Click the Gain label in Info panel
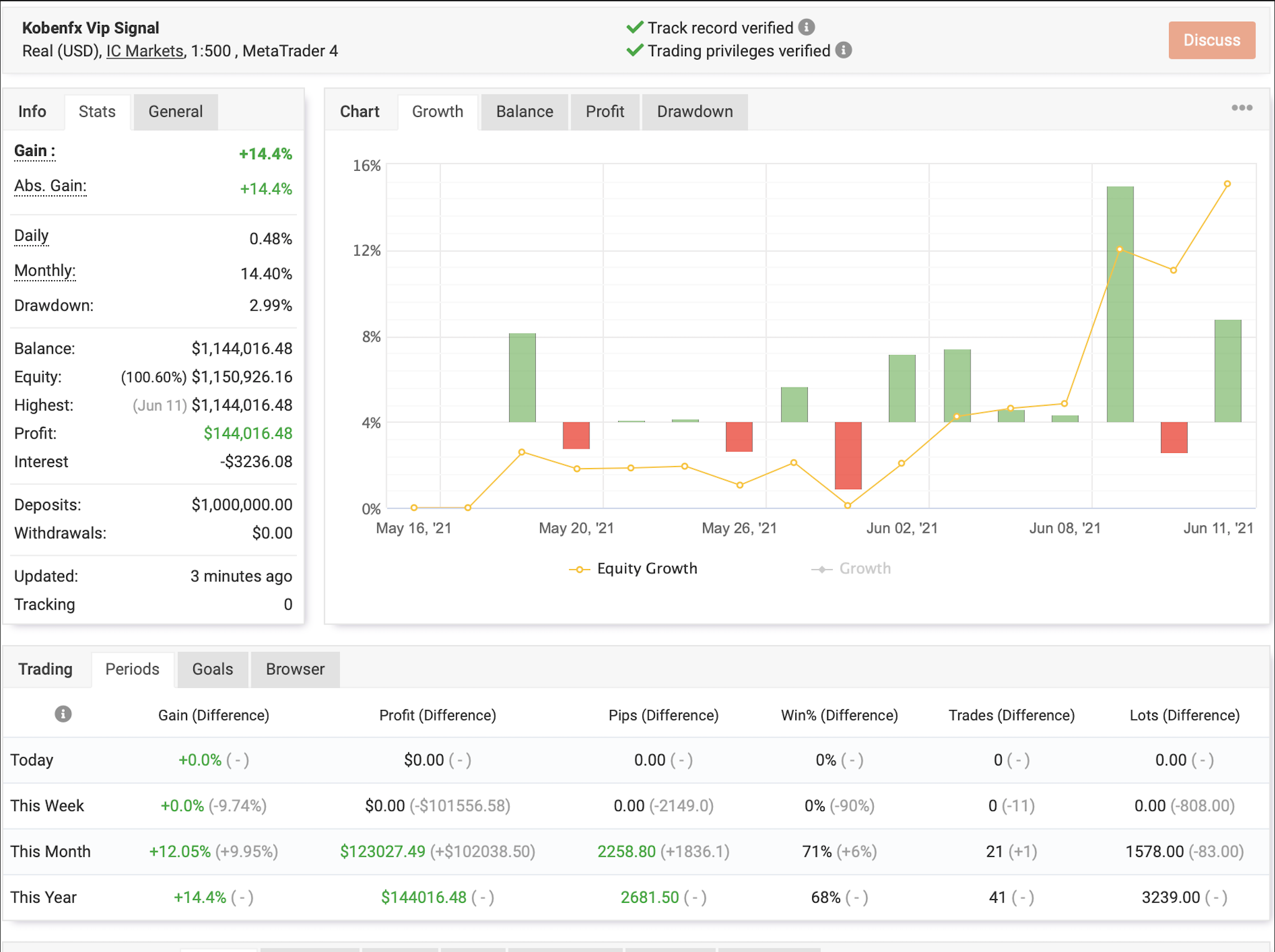 pos(35,151)
